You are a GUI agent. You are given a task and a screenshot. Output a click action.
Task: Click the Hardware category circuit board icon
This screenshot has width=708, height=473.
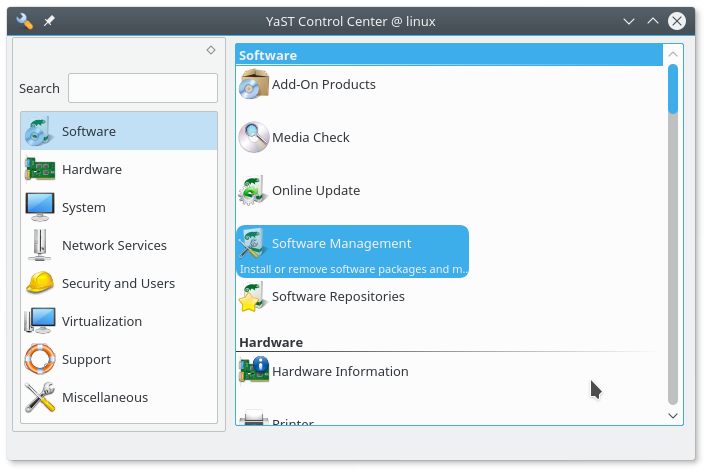click(x=40, y=169)
